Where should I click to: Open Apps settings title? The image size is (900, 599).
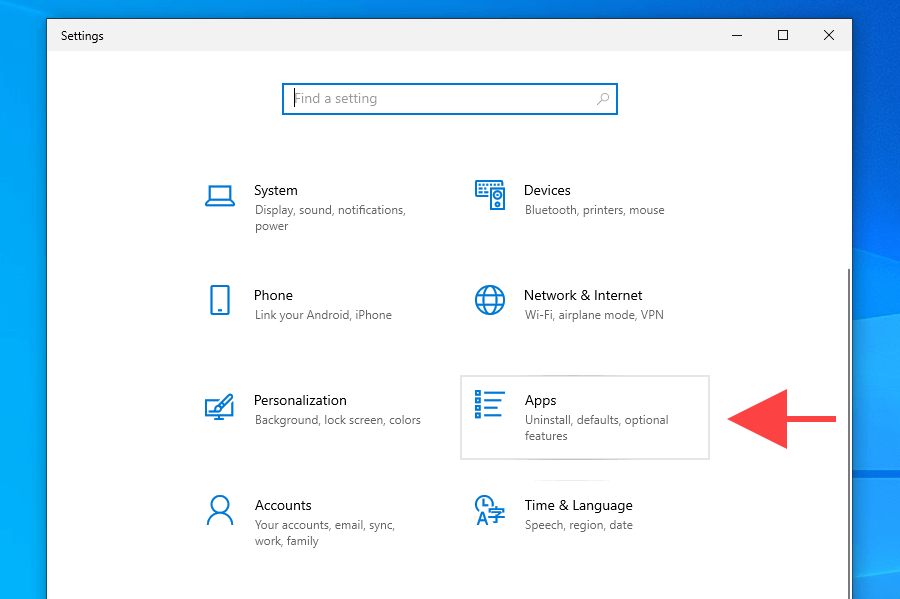[x=540, y=400]
